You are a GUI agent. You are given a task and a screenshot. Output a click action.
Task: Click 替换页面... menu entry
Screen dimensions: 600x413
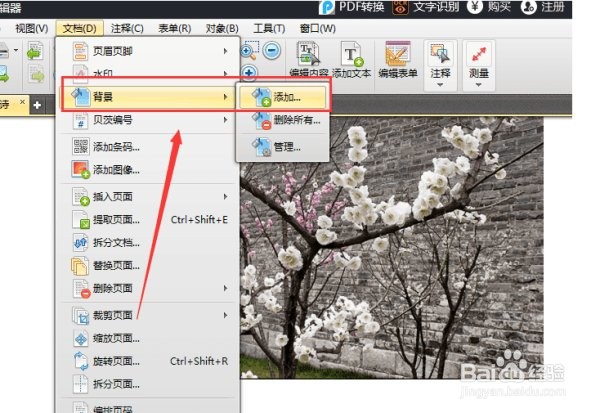pos(148,265)
